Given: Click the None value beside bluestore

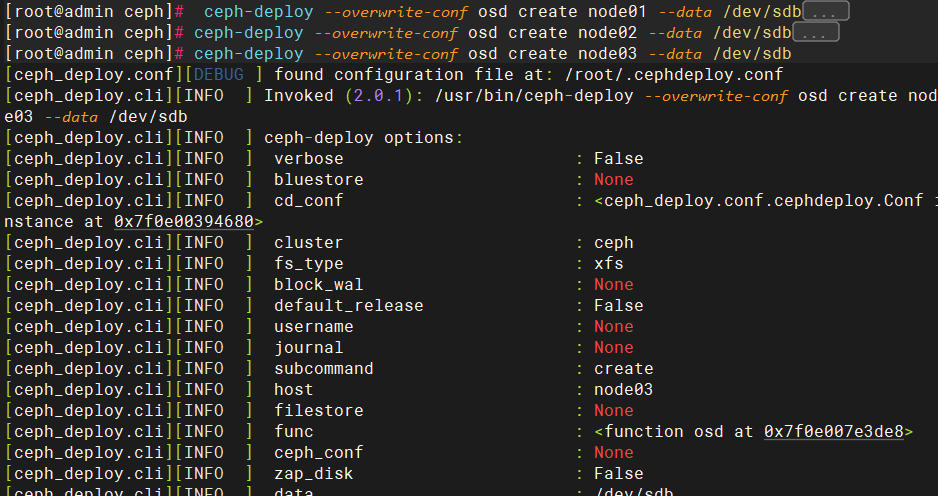Looking at the screenshot, I should coord(614,179).
